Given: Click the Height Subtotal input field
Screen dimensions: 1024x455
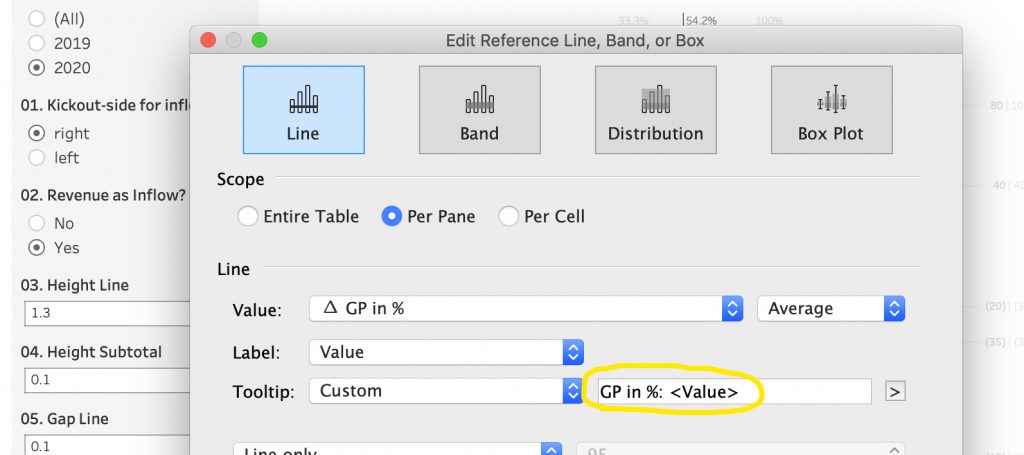Looking at the screenshot, I should (x=107, y=380).
